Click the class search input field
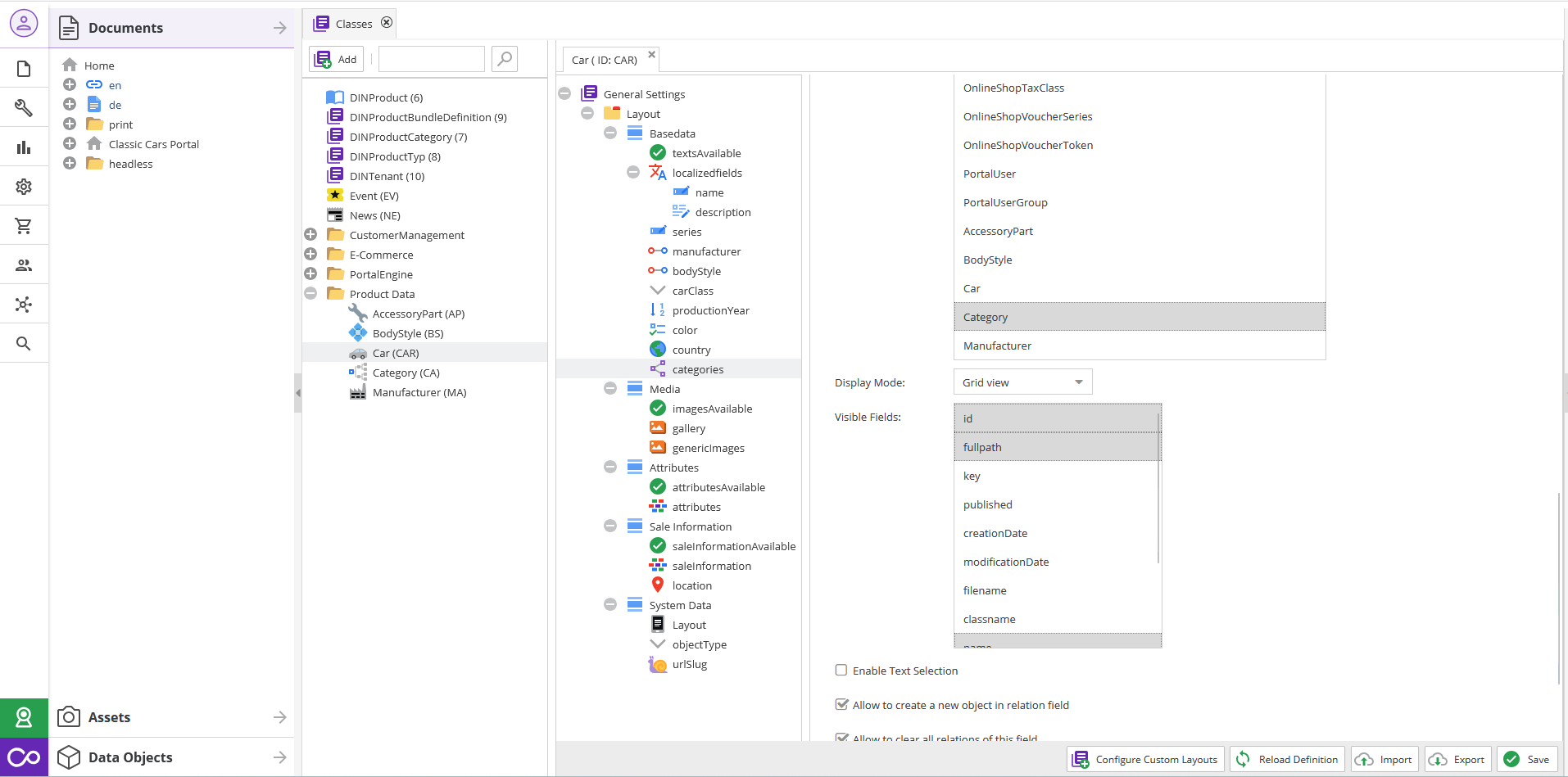Image resolution: width=1568 pixels, height=777 pixels. (432, 59)
